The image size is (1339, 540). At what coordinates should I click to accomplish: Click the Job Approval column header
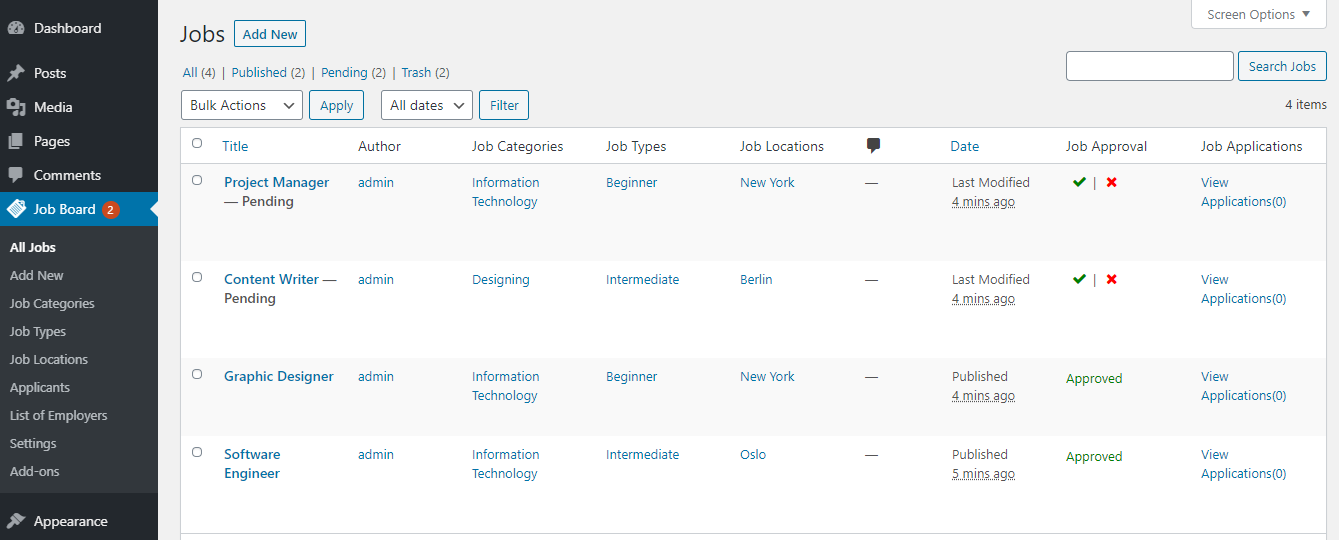pos(1106,146)
